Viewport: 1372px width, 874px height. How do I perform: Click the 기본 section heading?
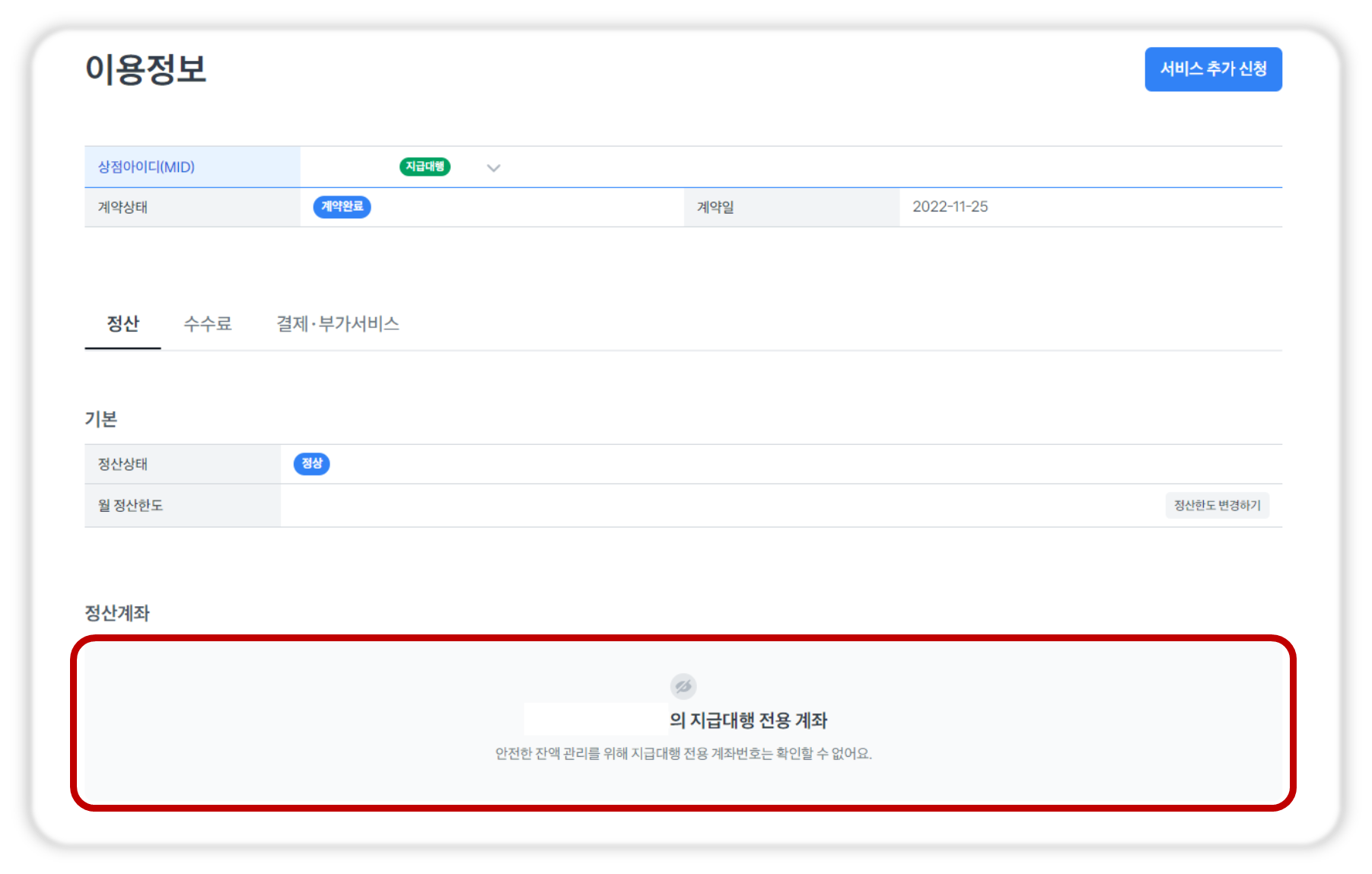coord(100,419)
